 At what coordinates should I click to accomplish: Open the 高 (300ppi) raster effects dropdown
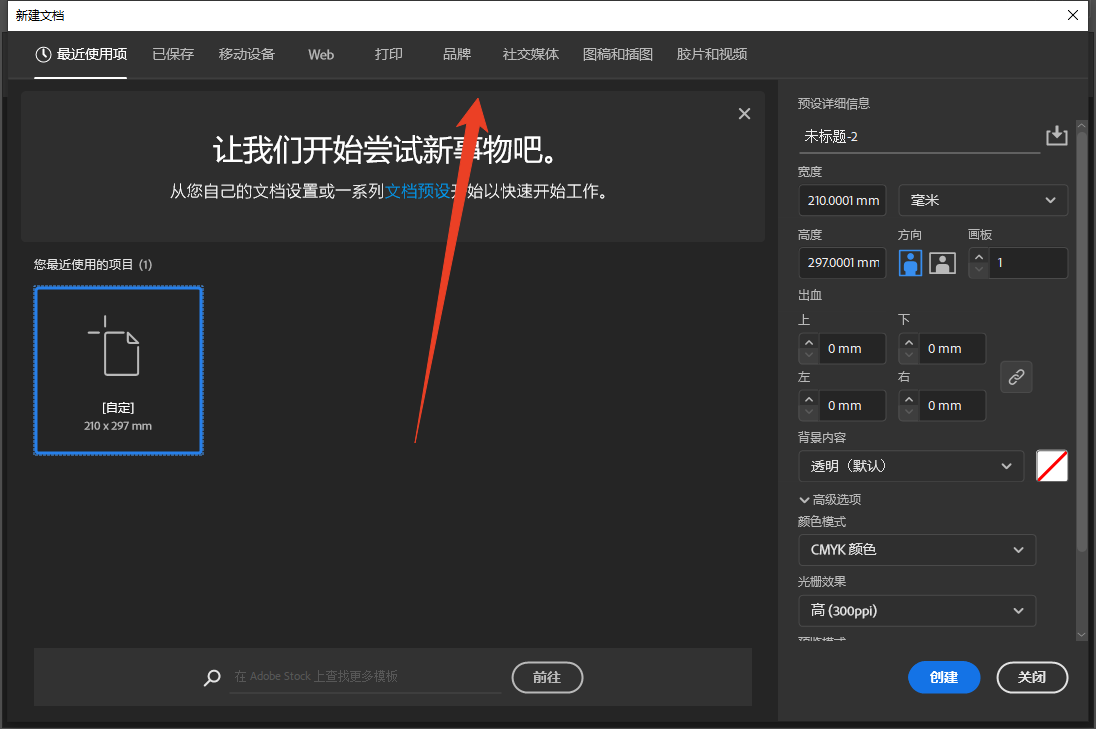coord(916,610)
